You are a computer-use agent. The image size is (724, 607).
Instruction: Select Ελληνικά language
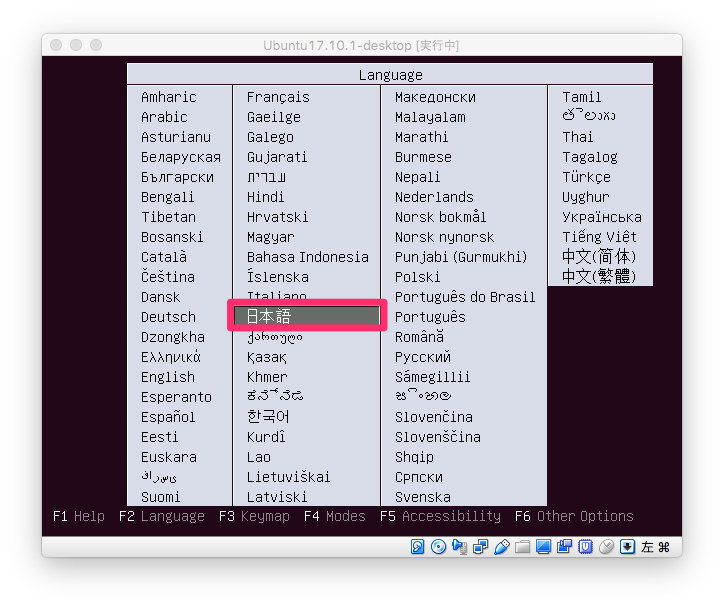point(171,357)
